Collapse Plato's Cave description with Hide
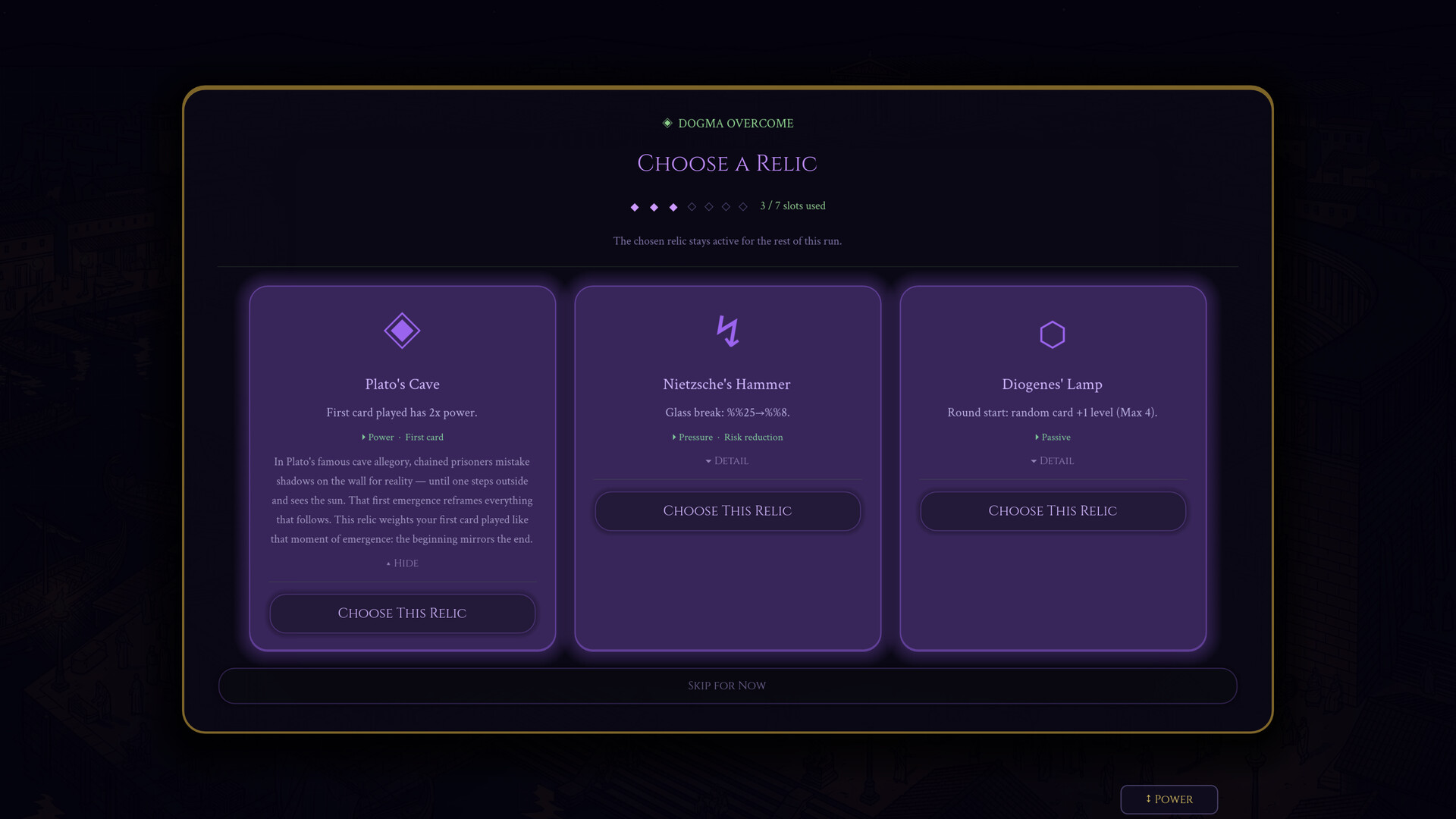 click(402, 563)
